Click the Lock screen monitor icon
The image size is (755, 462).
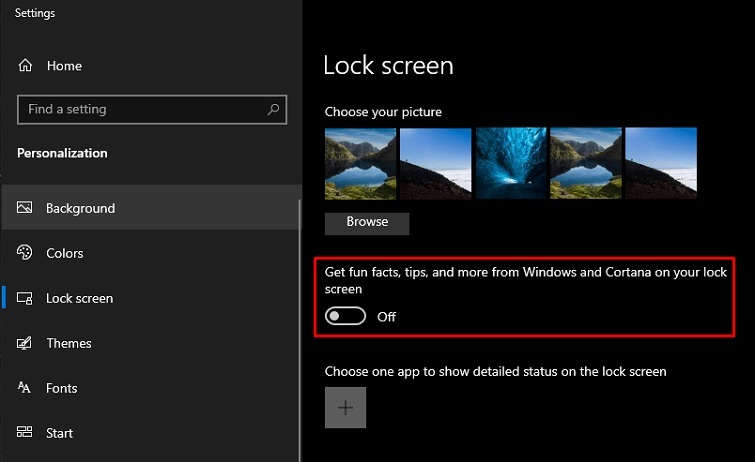pos(25,298)
